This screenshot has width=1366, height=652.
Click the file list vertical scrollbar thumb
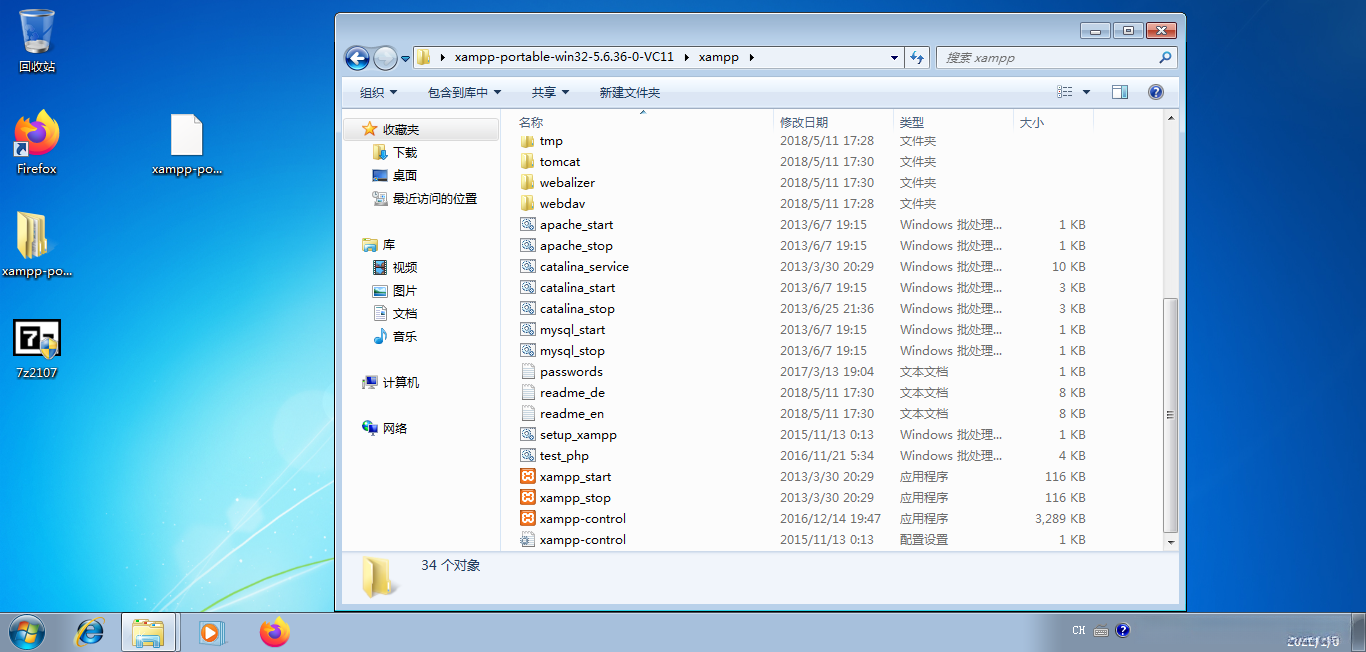click(1171, 415)
